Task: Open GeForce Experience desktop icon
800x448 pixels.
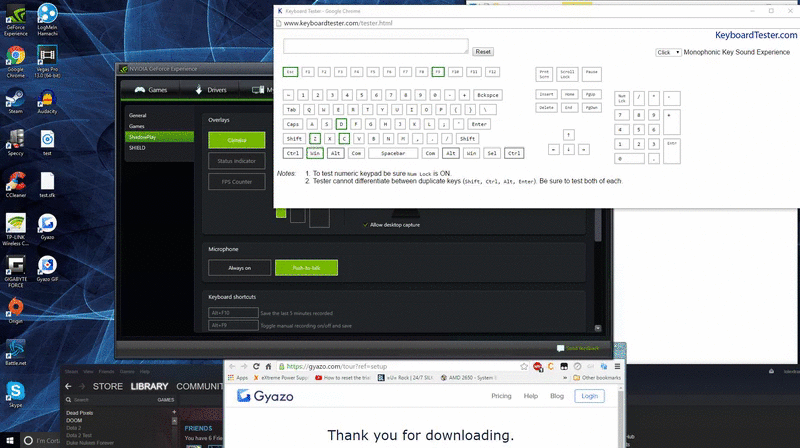Action: (x=16, y=20)
